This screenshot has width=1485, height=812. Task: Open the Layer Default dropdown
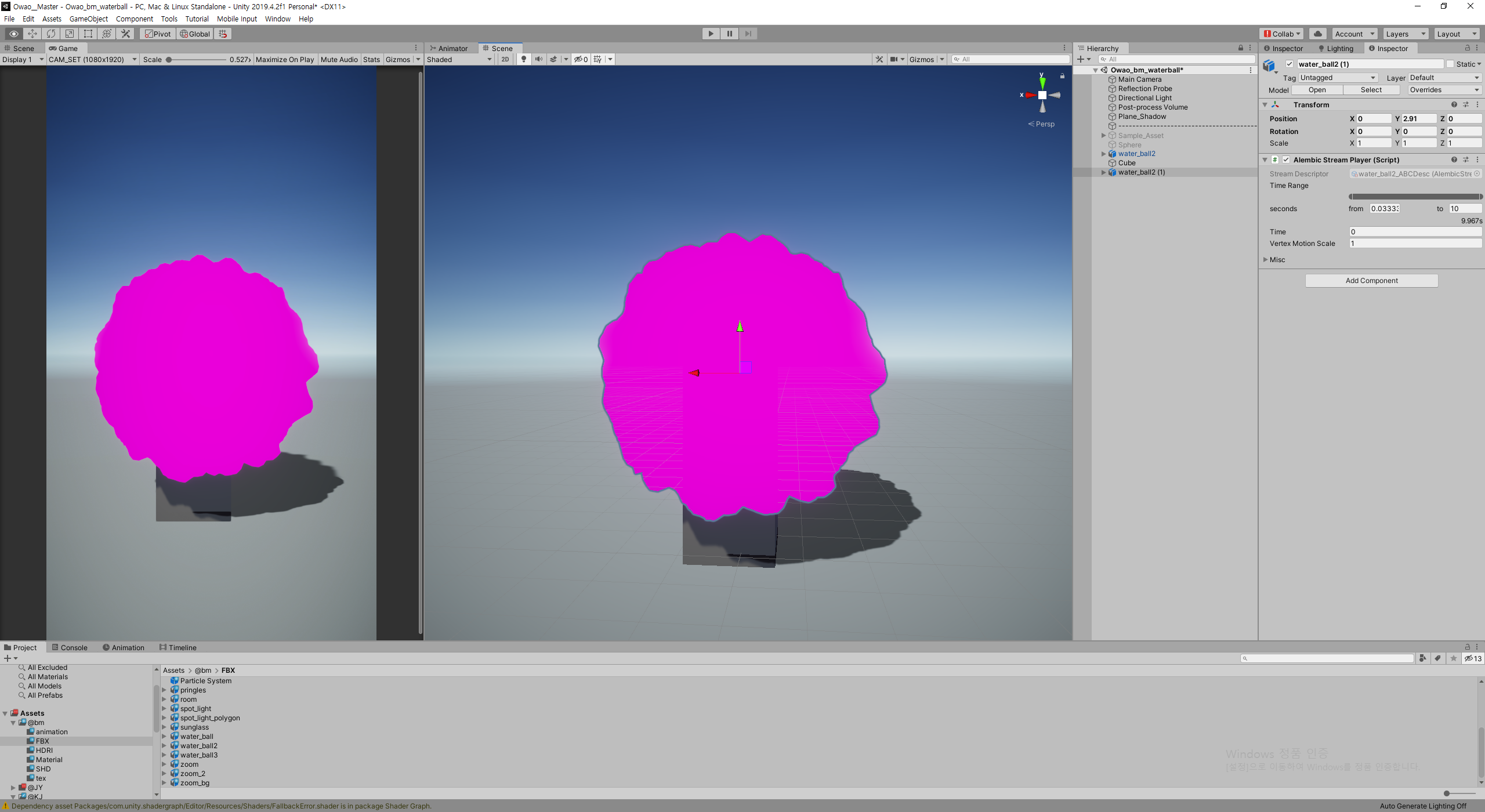point(1444,78)
